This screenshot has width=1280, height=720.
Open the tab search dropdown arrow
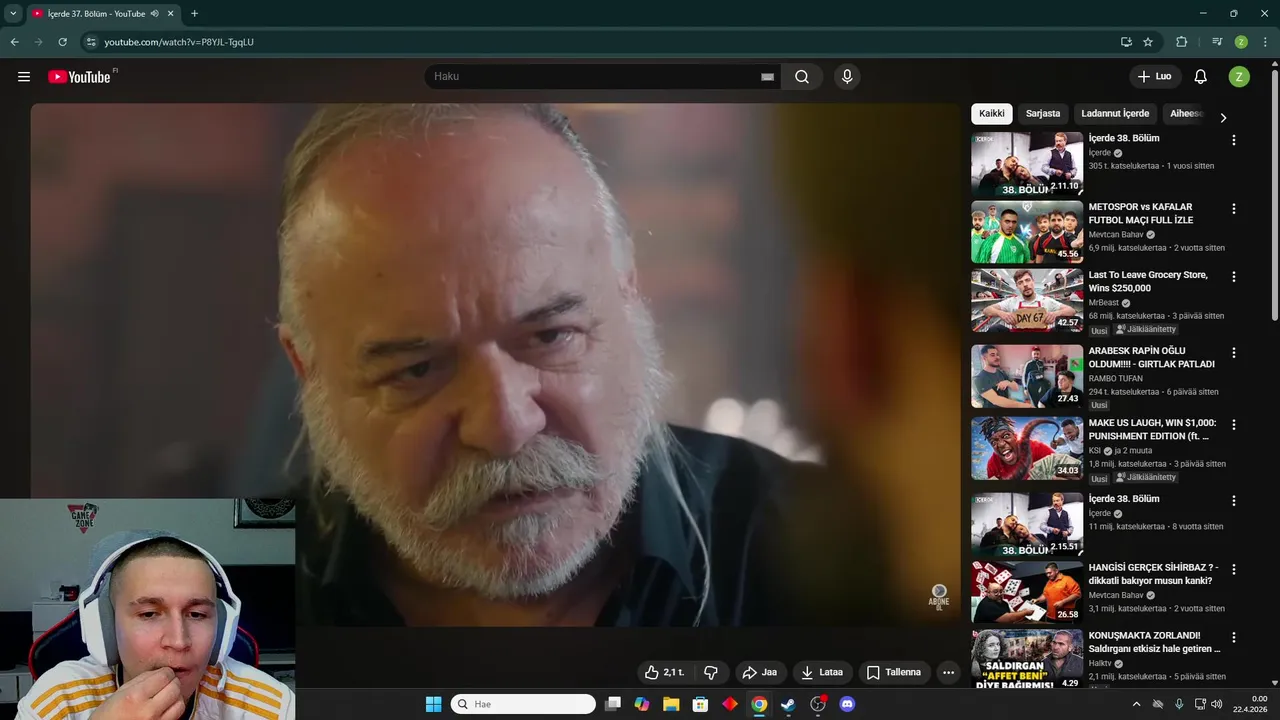[13, 13]
